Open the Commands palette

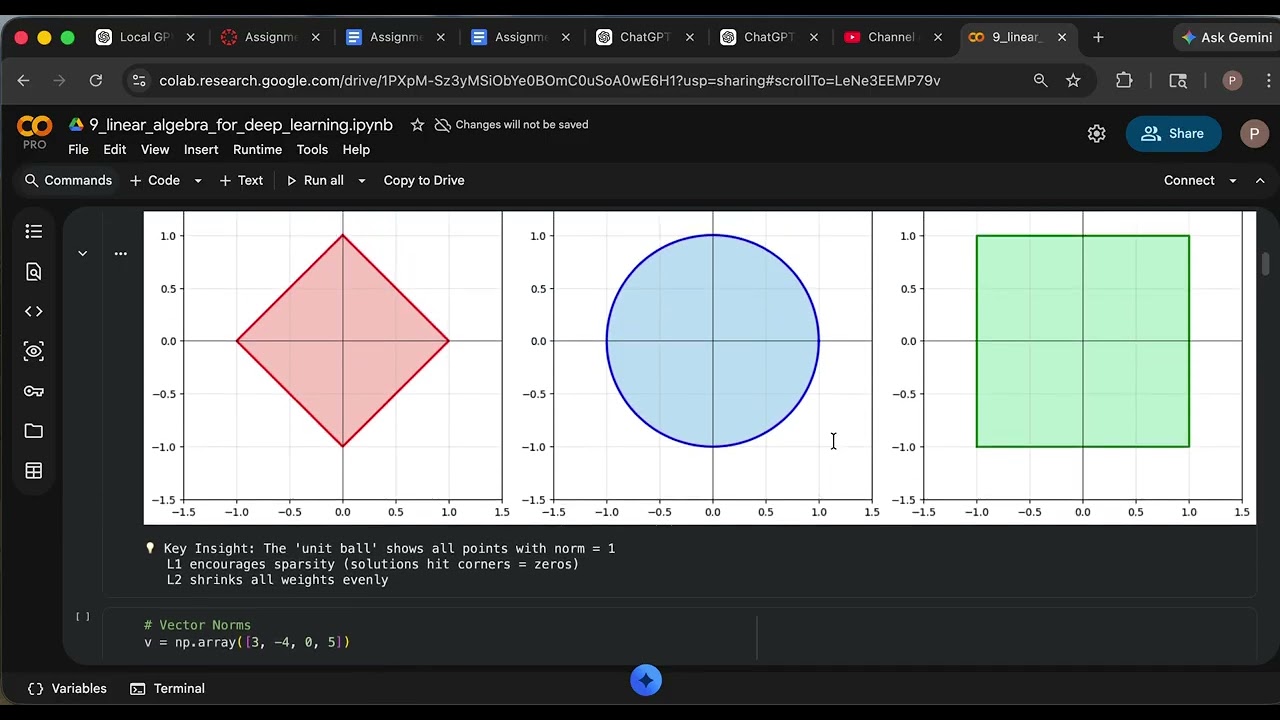(68, 181)
